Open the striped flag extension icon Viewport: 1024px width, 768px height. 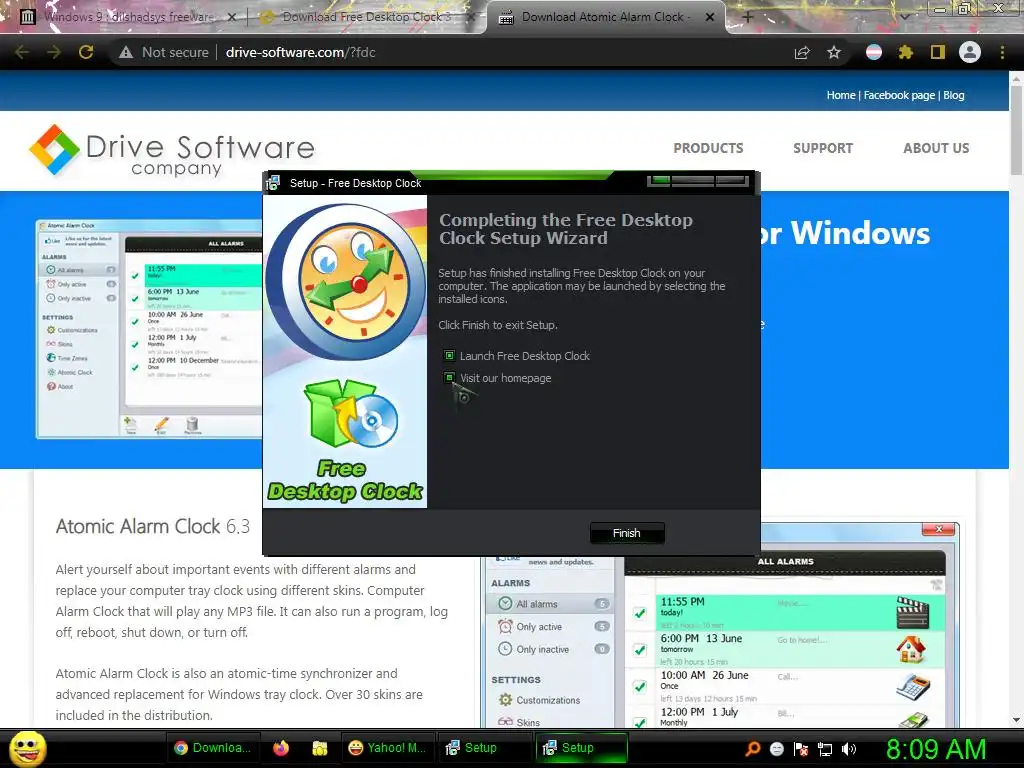[x=874, y=52]
